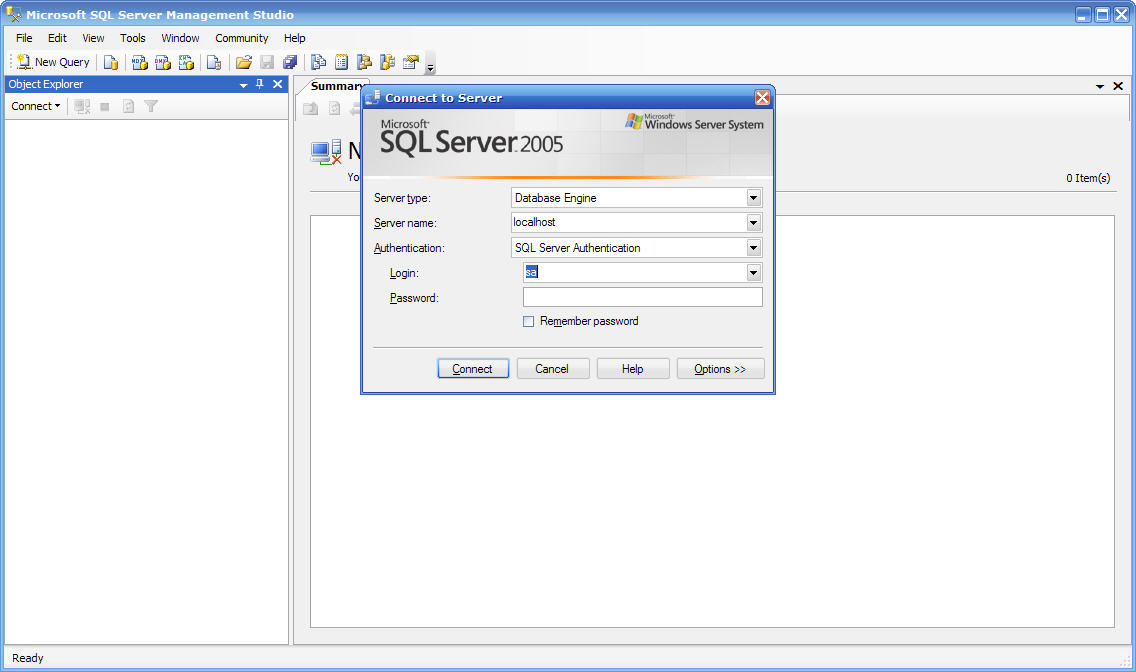Enable the Remember password checkbox

(529, 322)
